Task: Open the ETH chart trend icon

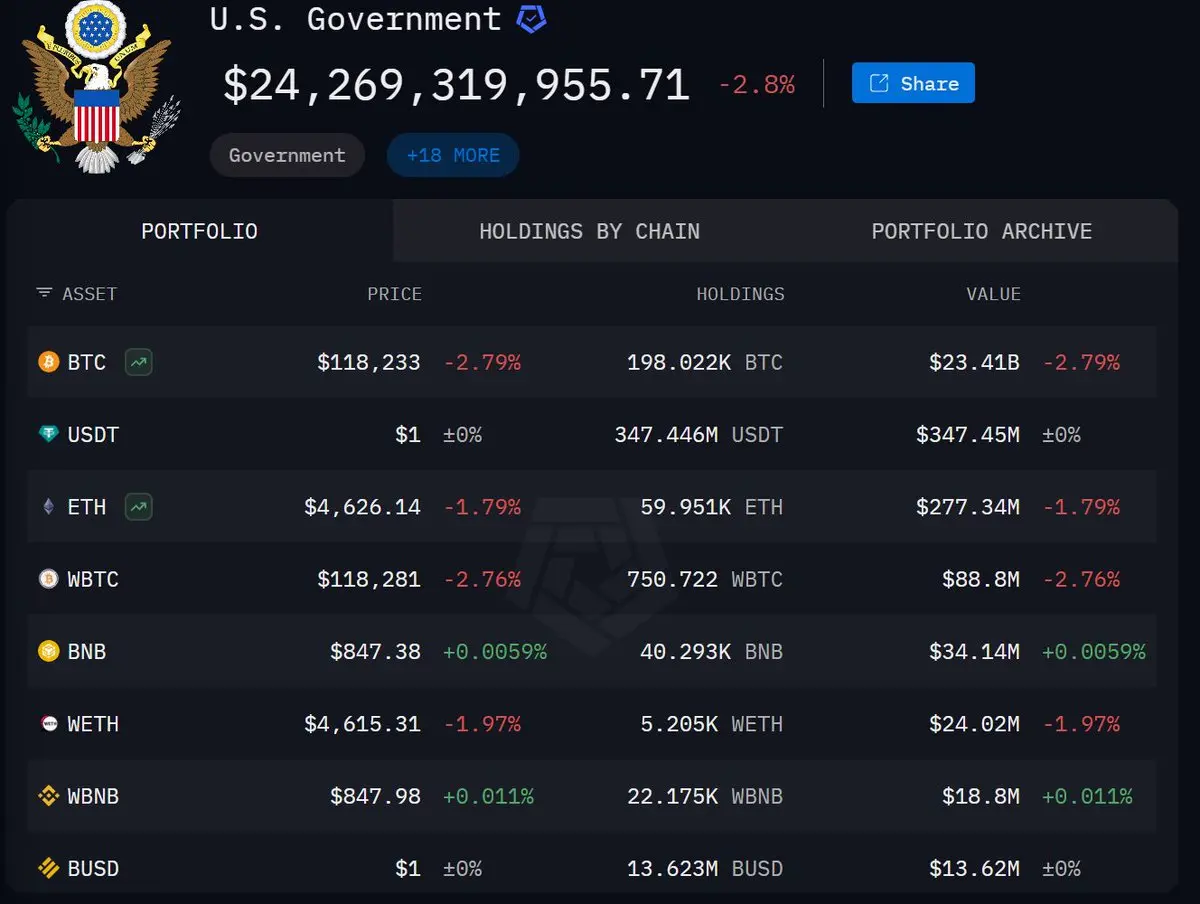Action: click(139, 507)
